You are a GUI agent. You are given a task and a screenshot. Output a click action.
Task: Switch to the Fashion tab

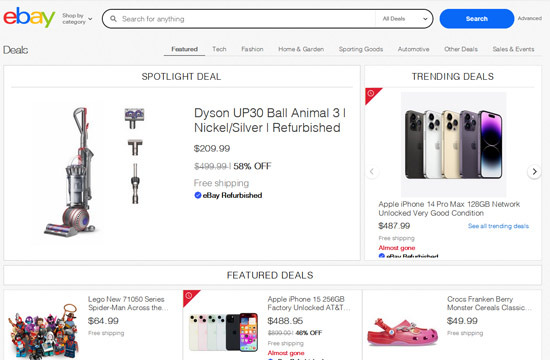tap(252, 49)
